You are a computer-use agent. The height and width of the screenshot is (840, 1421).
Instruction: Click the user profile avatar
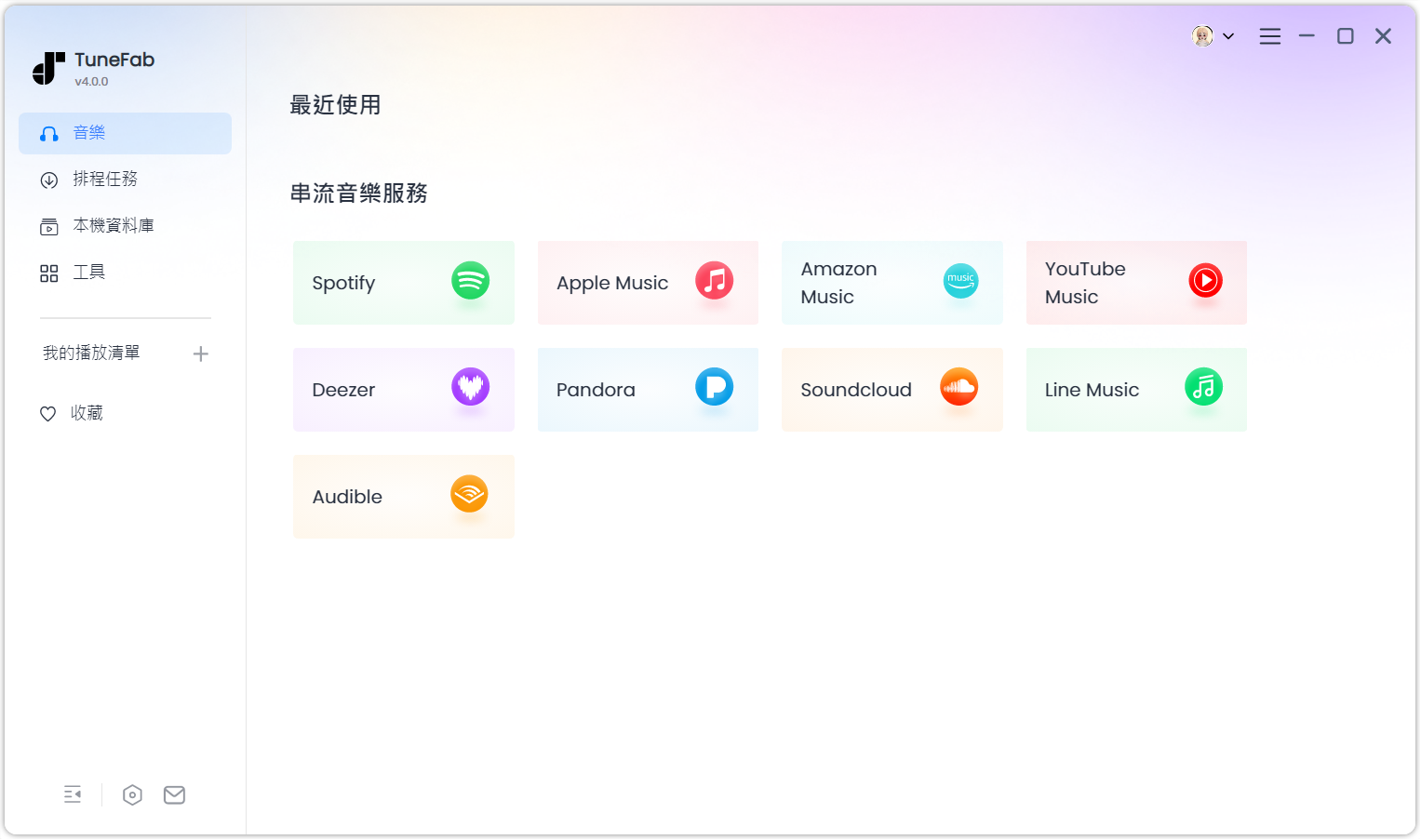(x=1202, y=36)
